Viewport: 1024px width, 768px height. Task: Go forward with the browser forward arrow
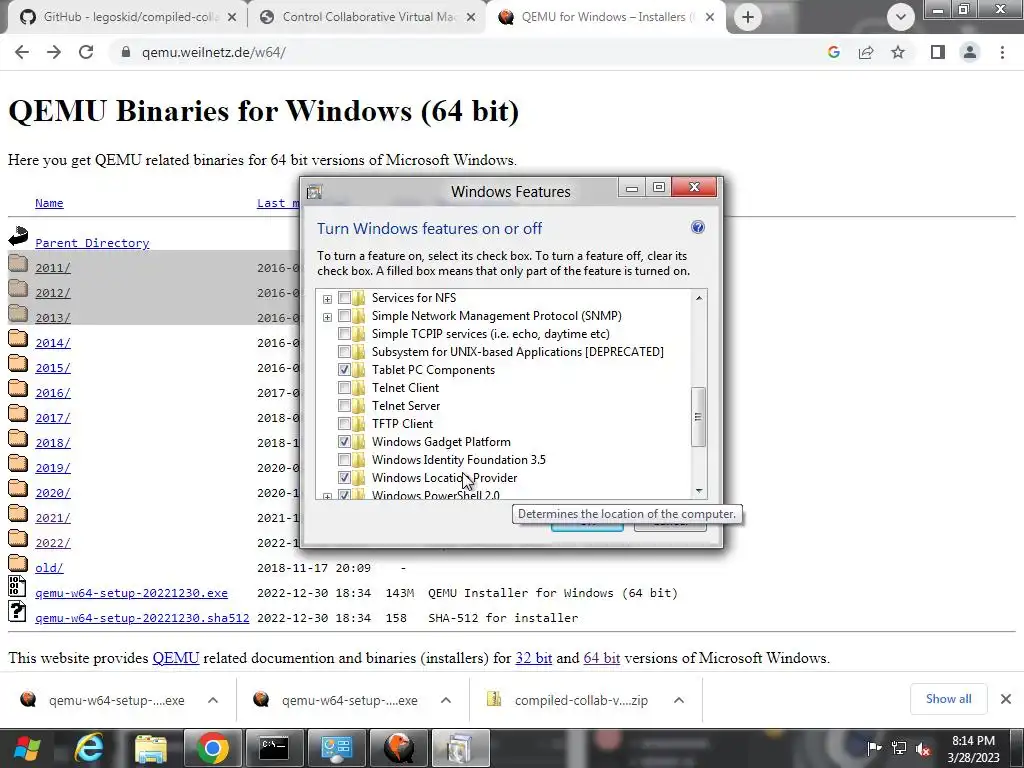(54, 52)
